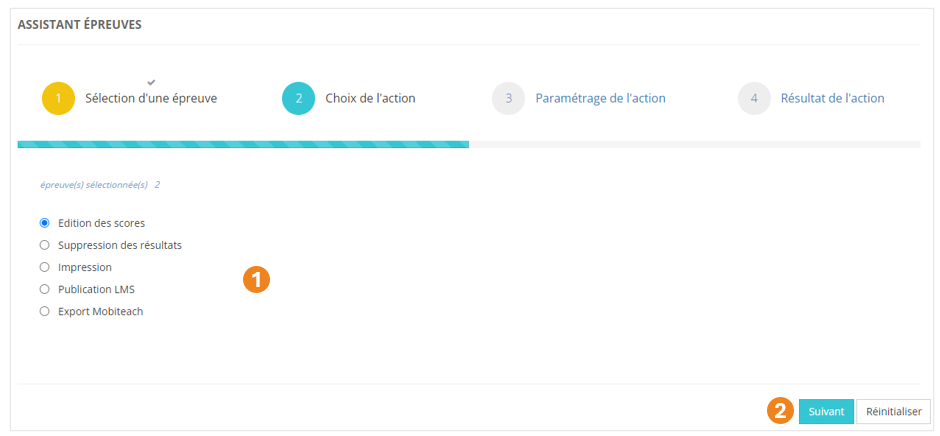Click the orange number 1 callout badge
940x436 pixels.
tap(257, 279)
